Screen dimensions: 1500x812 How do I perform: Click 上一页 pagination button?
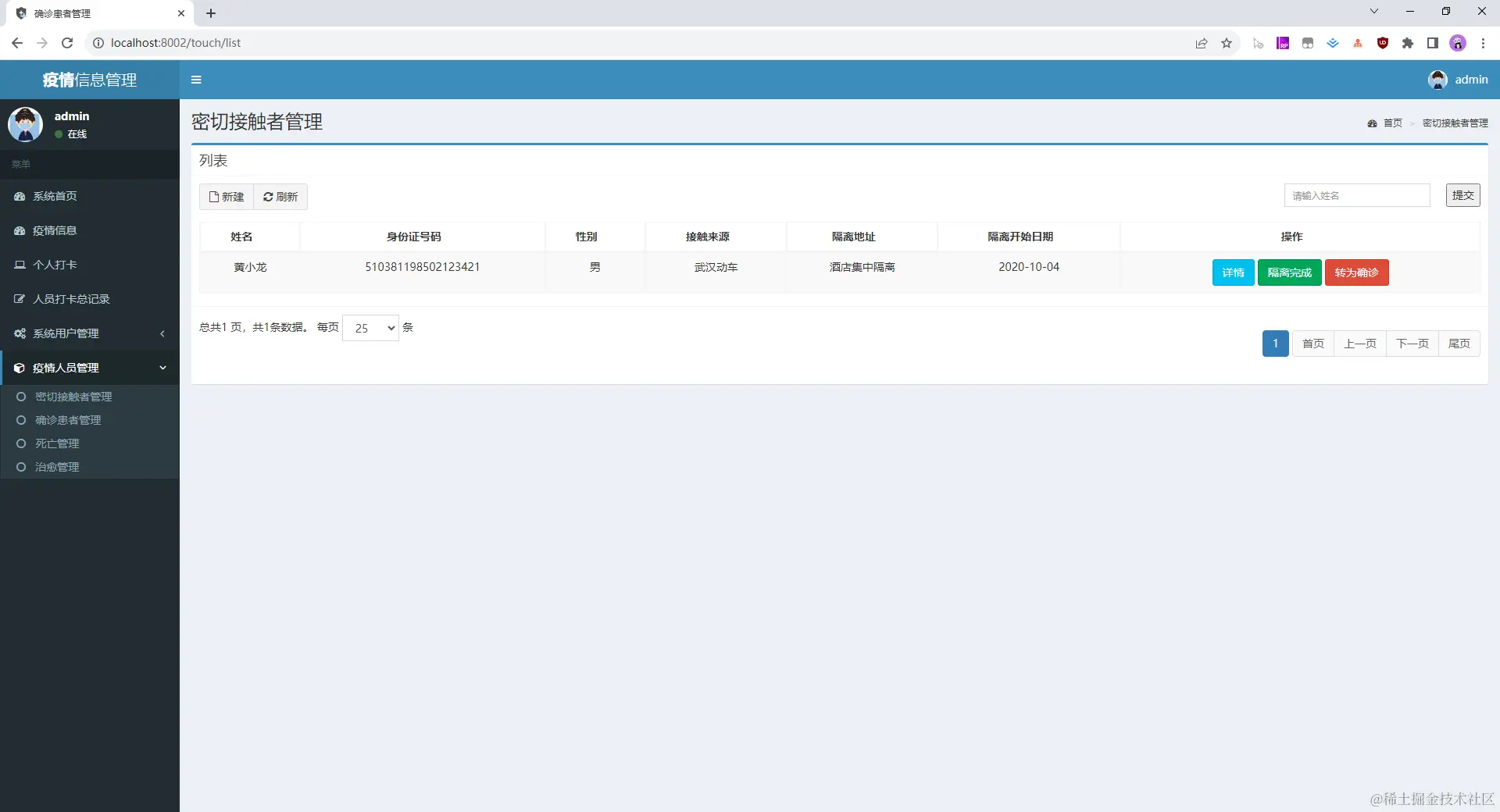pyautogui.click(x=1360, y=344)
